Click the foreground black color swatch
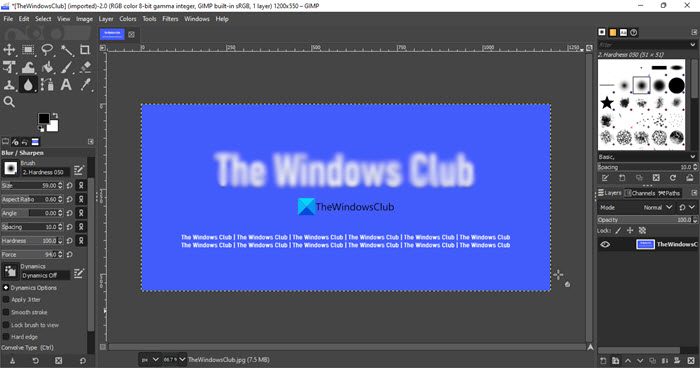 44,118
